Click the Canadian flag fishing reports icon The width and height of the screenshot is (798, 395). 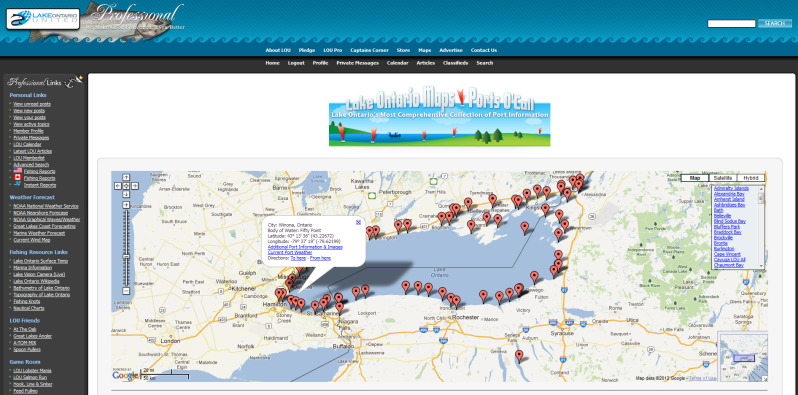pos(17,178)
